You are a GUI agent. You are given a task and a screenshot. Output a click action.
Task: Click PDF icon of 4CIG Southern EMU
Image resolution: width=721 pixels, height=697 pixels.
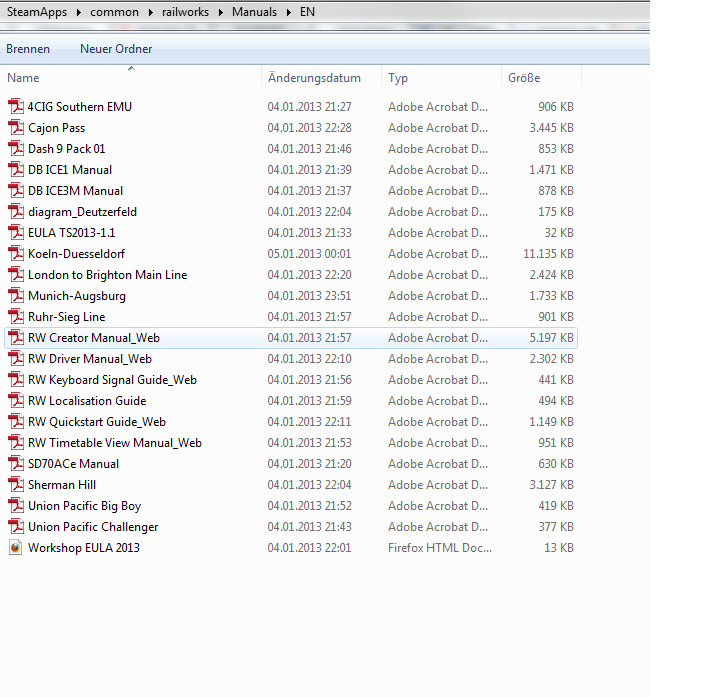click(x=16, y=107)
